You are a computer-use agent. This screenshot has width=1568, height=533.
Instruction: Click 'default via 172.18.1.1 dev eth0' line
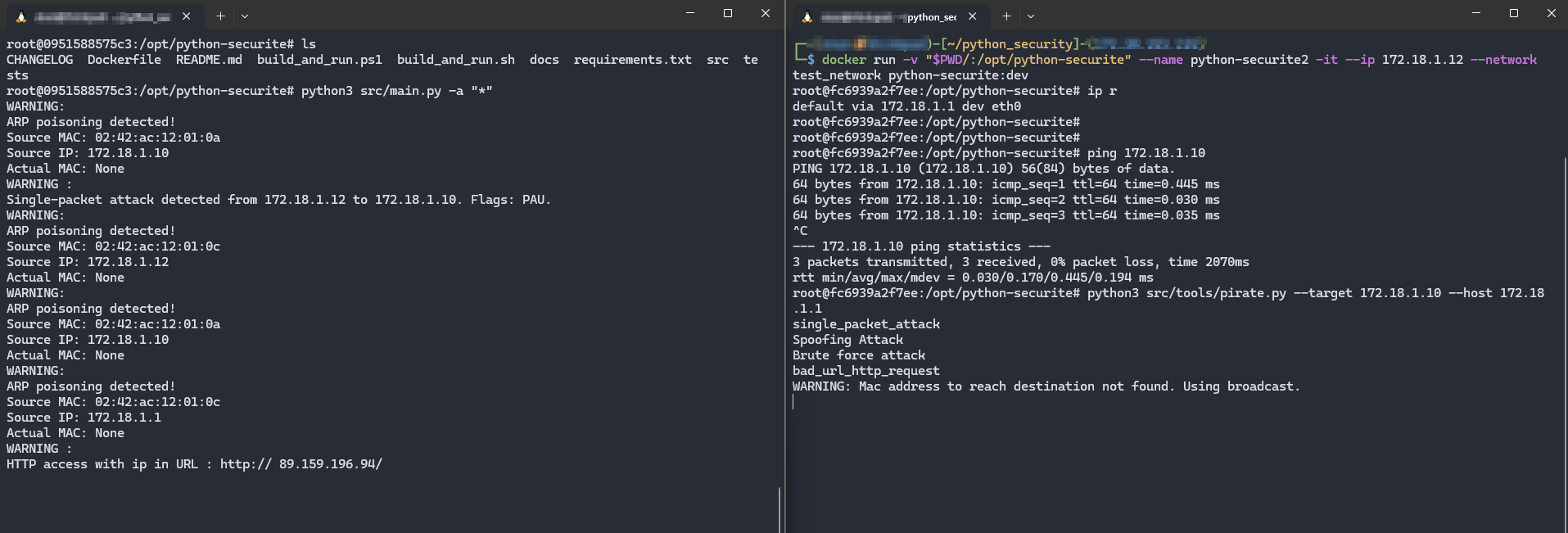(x=906, y=106)
